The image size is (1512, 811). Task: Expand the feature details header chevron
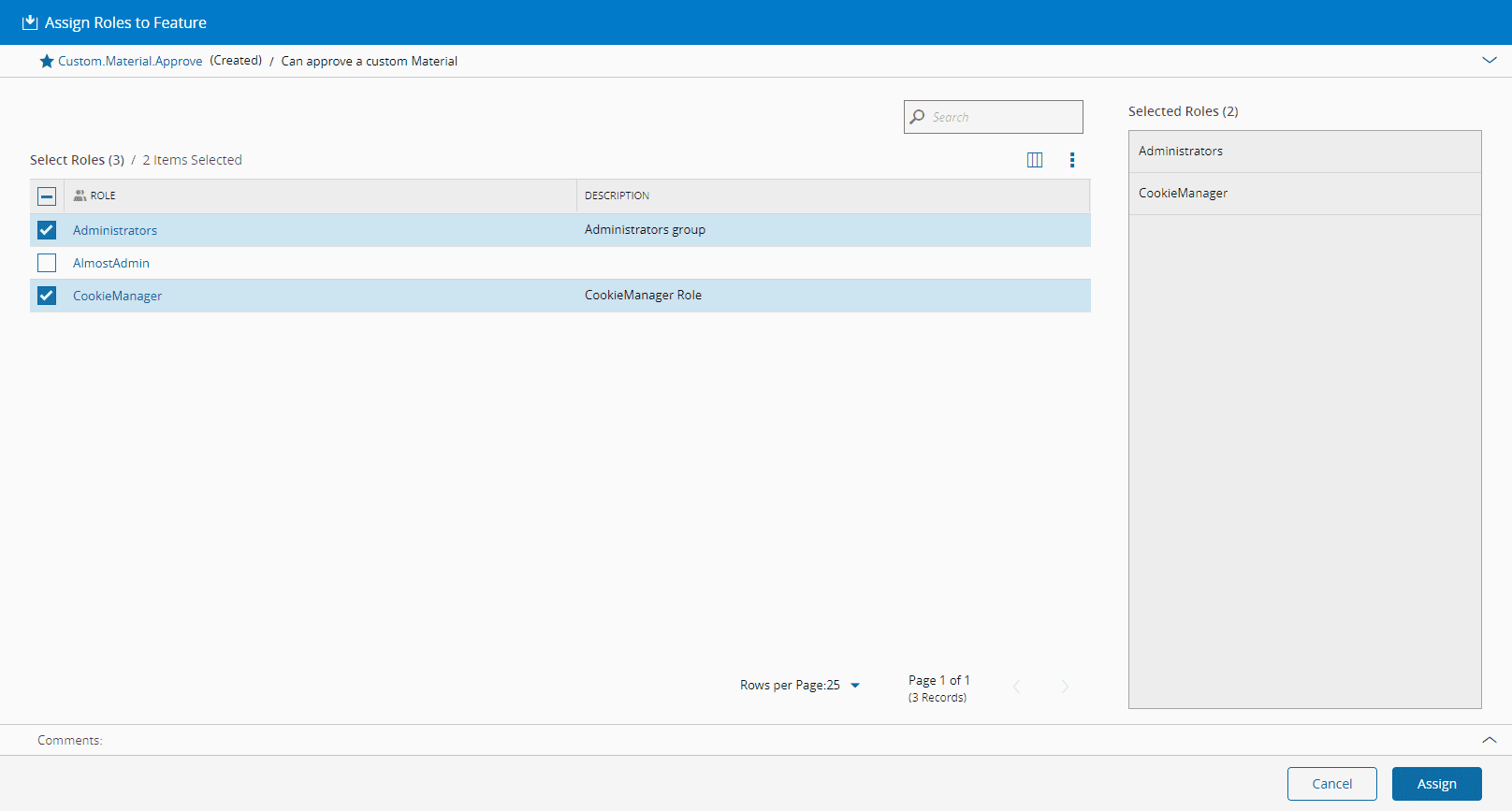1490,60
